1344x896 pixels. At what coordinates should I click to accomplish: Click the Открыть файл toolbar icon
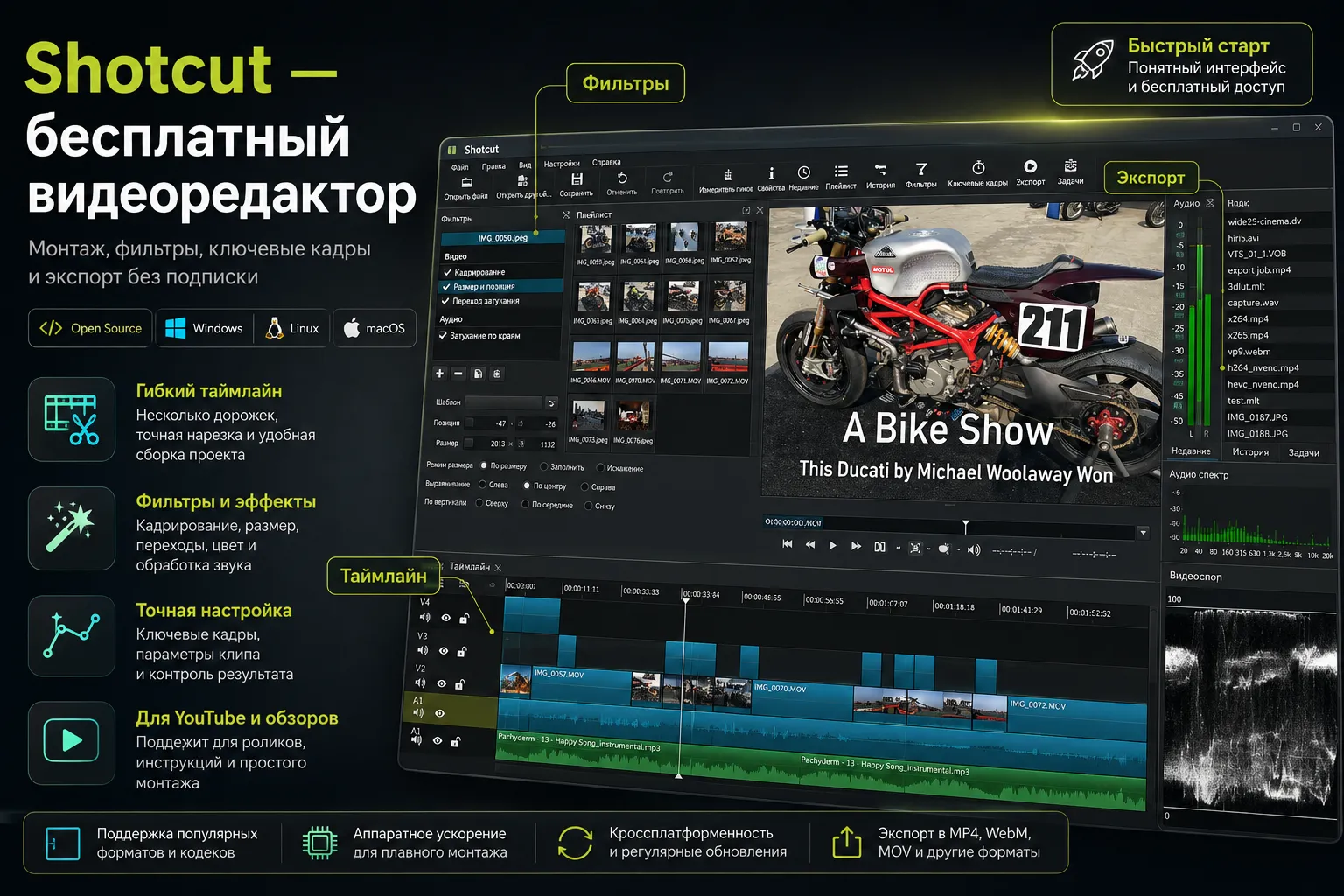point(466,183)
